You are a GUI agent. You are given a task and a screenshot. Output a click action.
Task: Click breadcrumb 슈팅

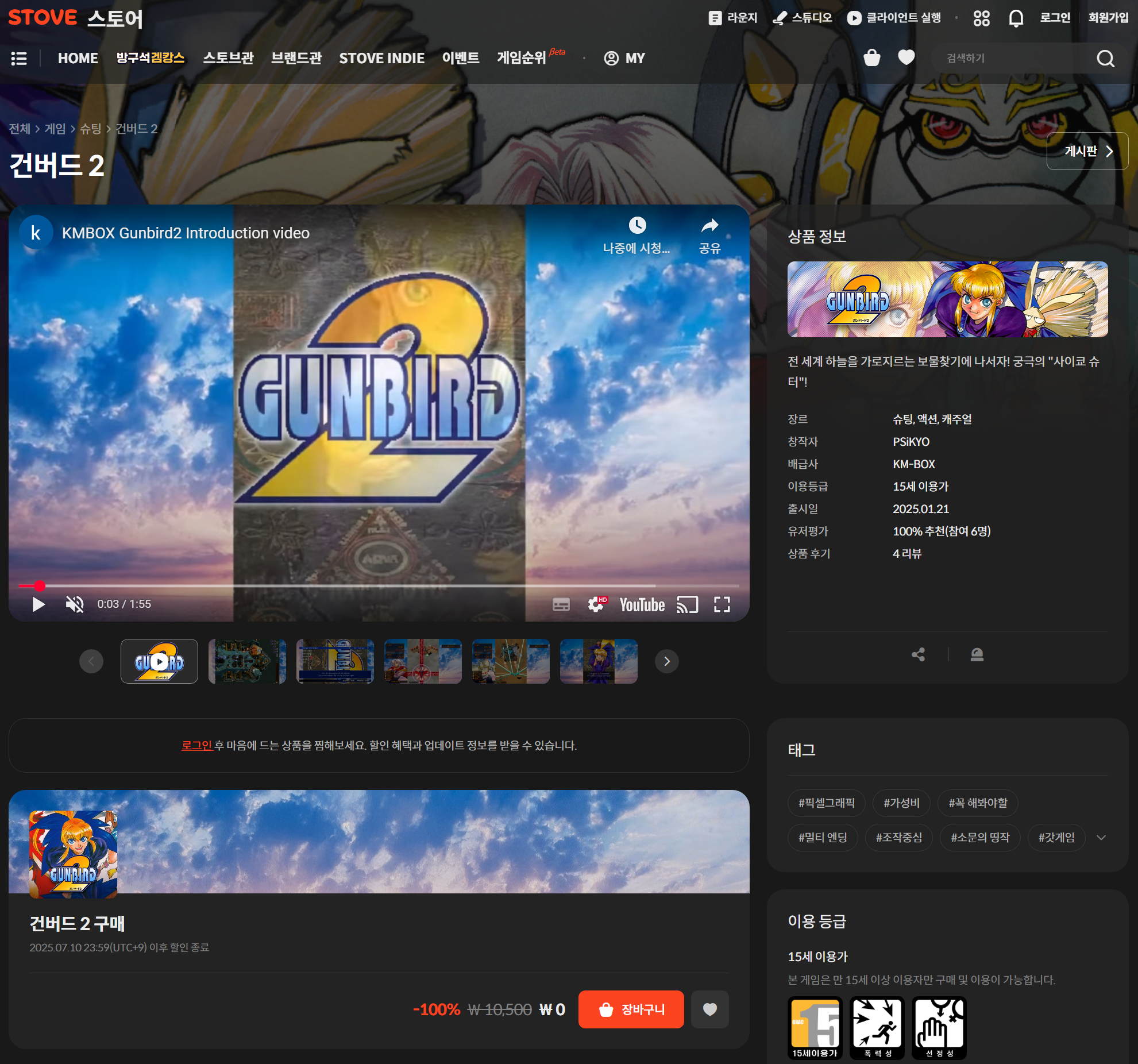coord(90,129)
